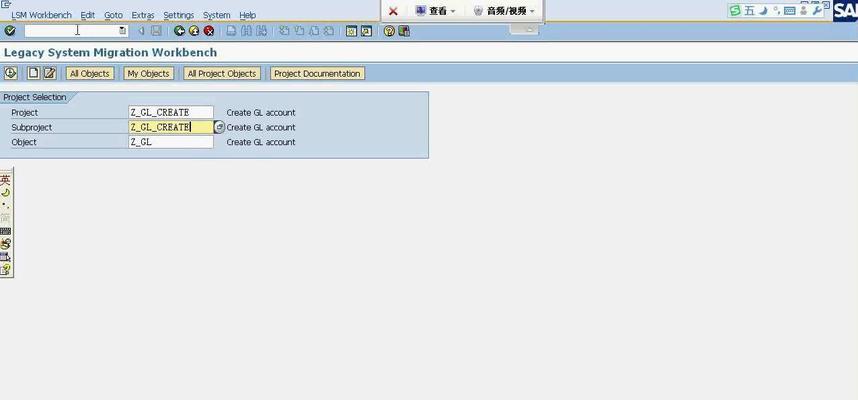This screenshot has width=858, height=400.
Task: Click the 英 language toggle on side IME bar
Action: tap(5, 179)
